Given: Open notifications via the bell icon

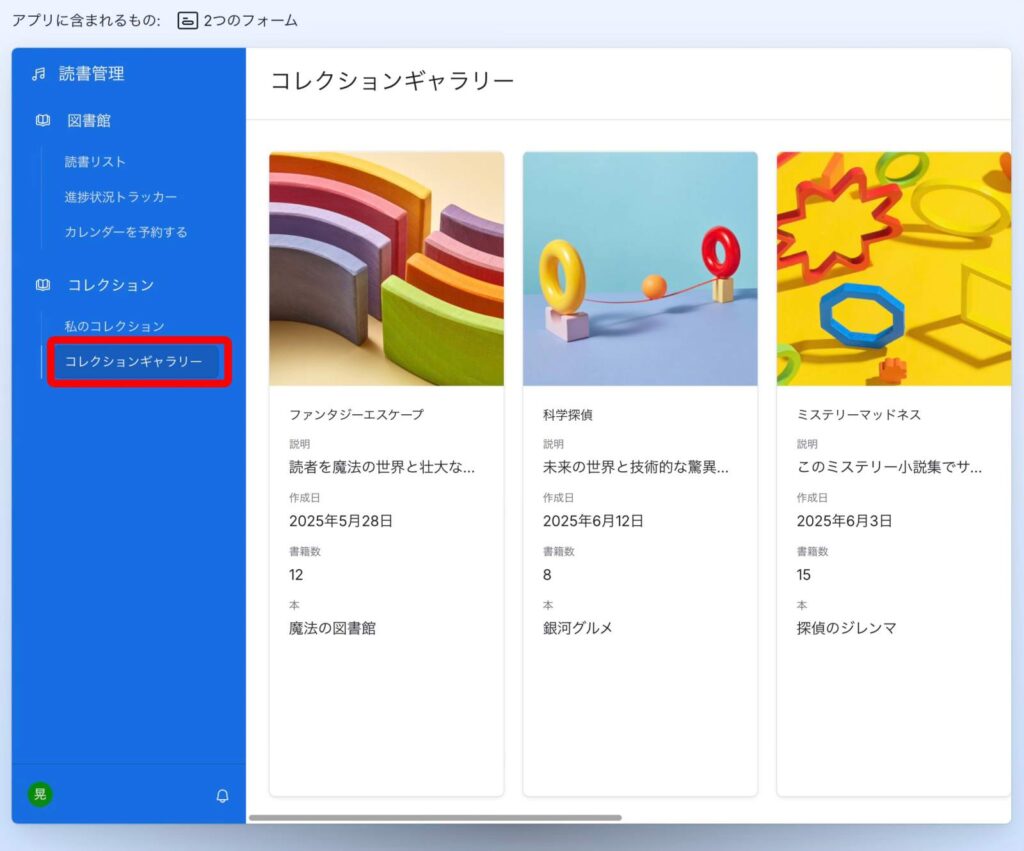Looking at the screenshot, I should click(223, 795).
